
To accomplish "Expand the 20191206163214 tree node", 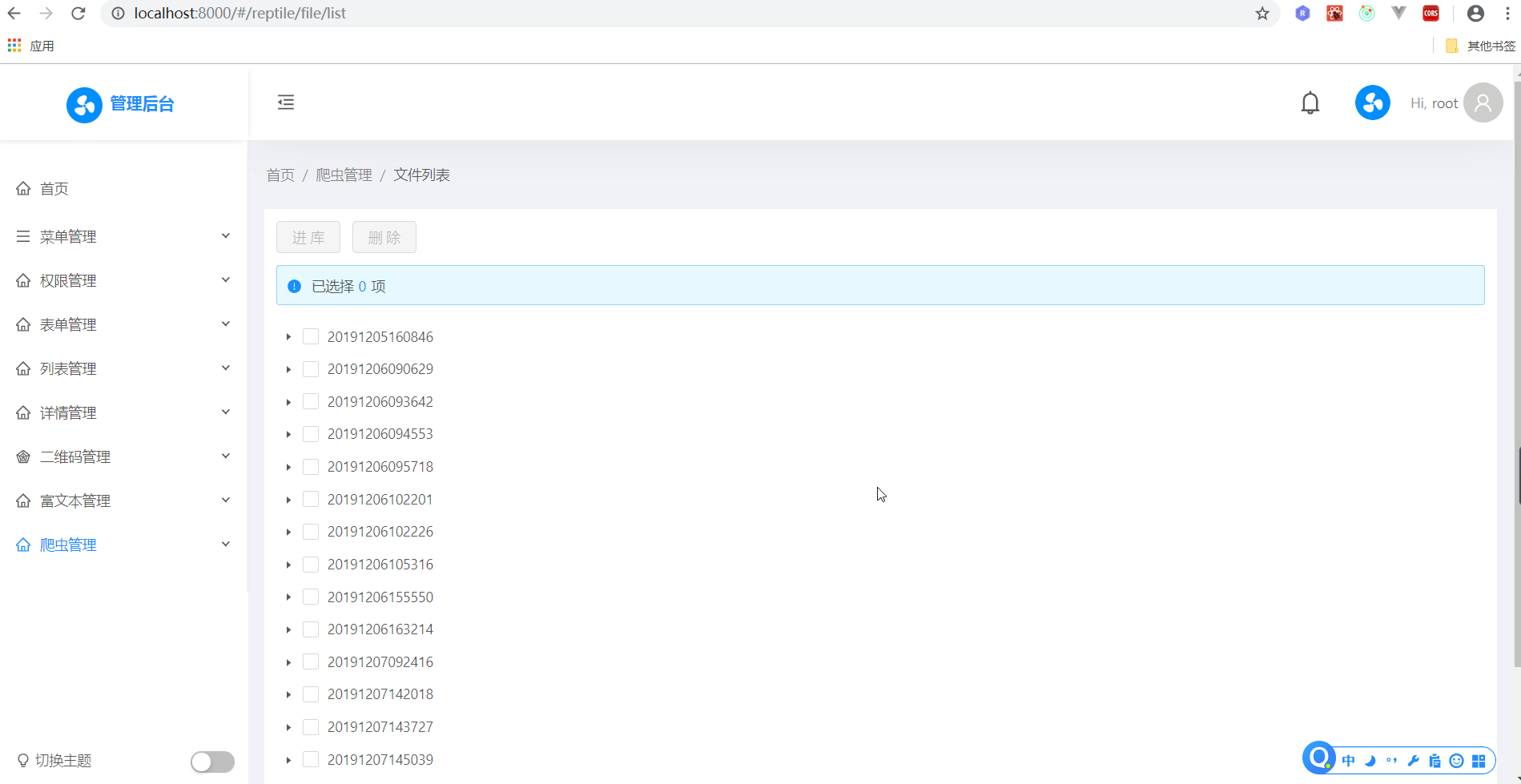I will coord(288,629).
